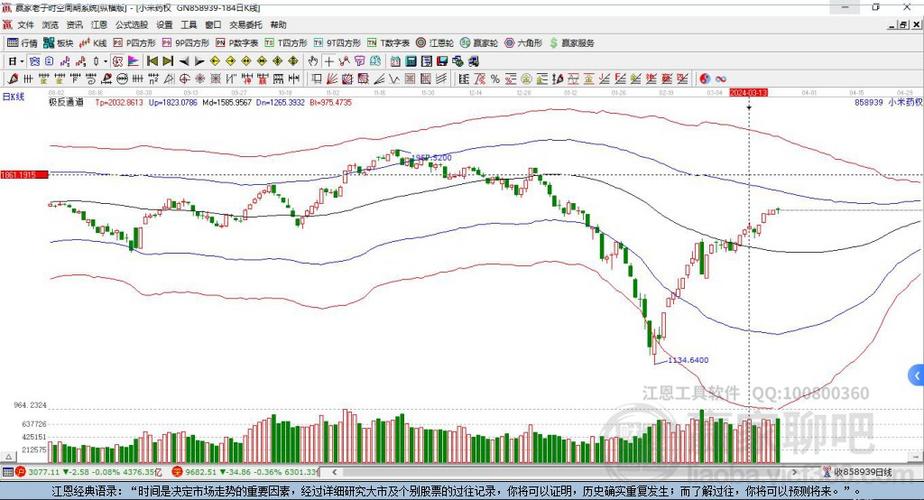
Task: Click the blue arrow button on right edge
Action: (x=915, y=375)
